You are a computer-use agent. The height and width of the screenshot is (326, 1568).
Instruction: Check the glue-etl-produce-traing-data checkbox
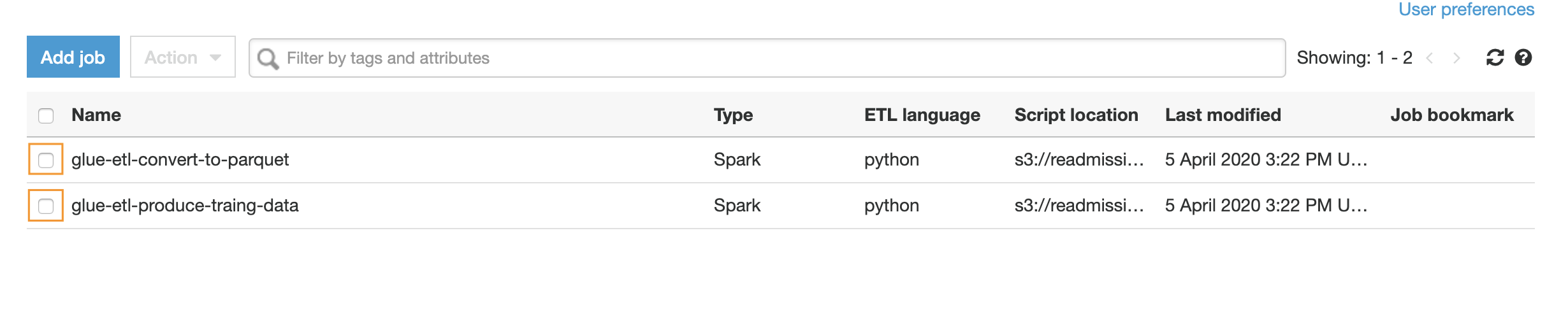click(46, 206)
